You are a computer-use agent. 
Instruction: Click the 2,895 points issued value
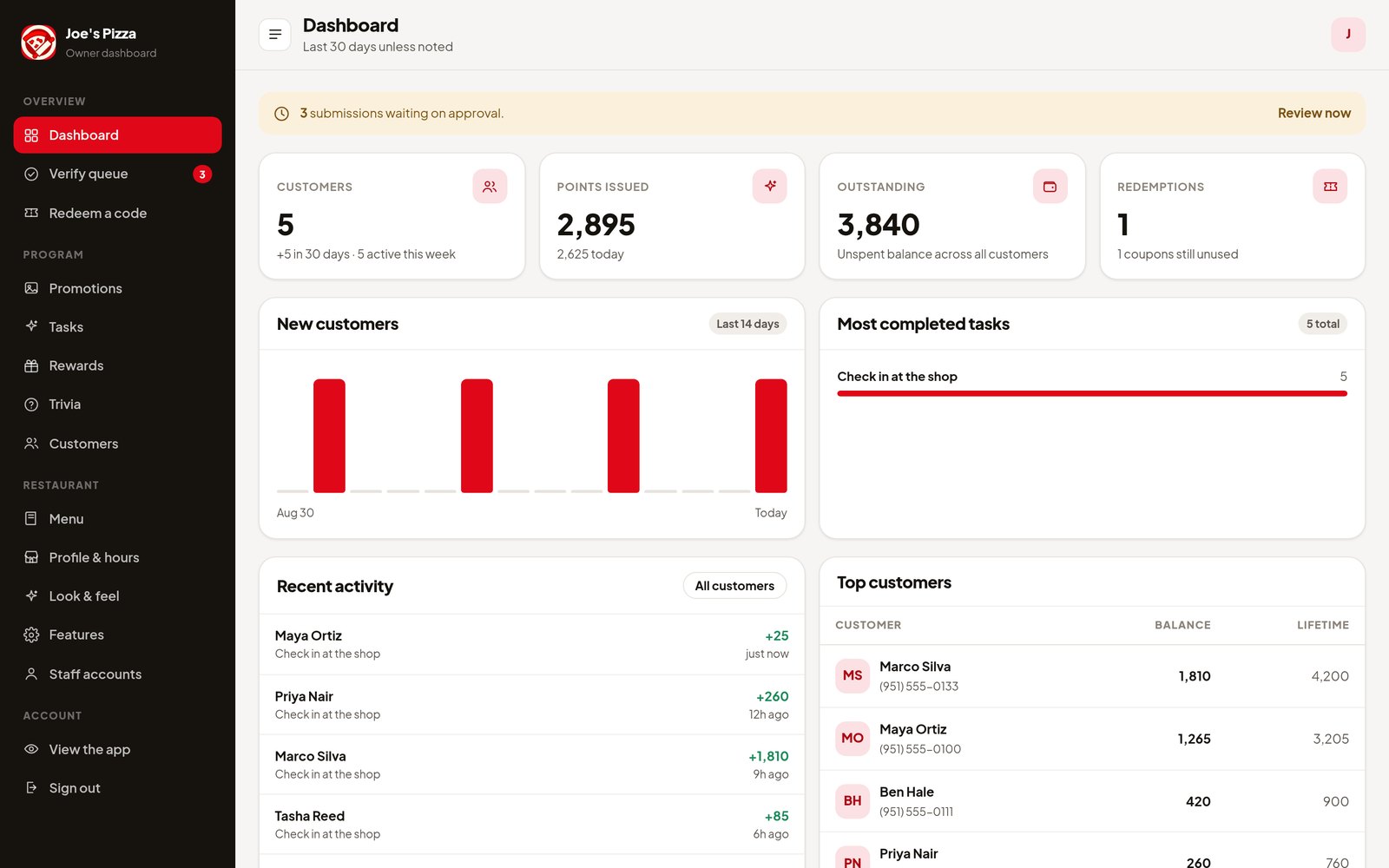click(x=596, y=225)
